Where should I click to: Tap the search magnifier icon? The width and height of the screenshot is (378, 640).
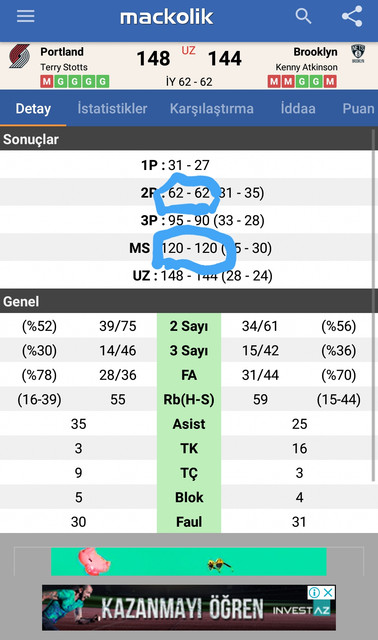coord(303,16)
